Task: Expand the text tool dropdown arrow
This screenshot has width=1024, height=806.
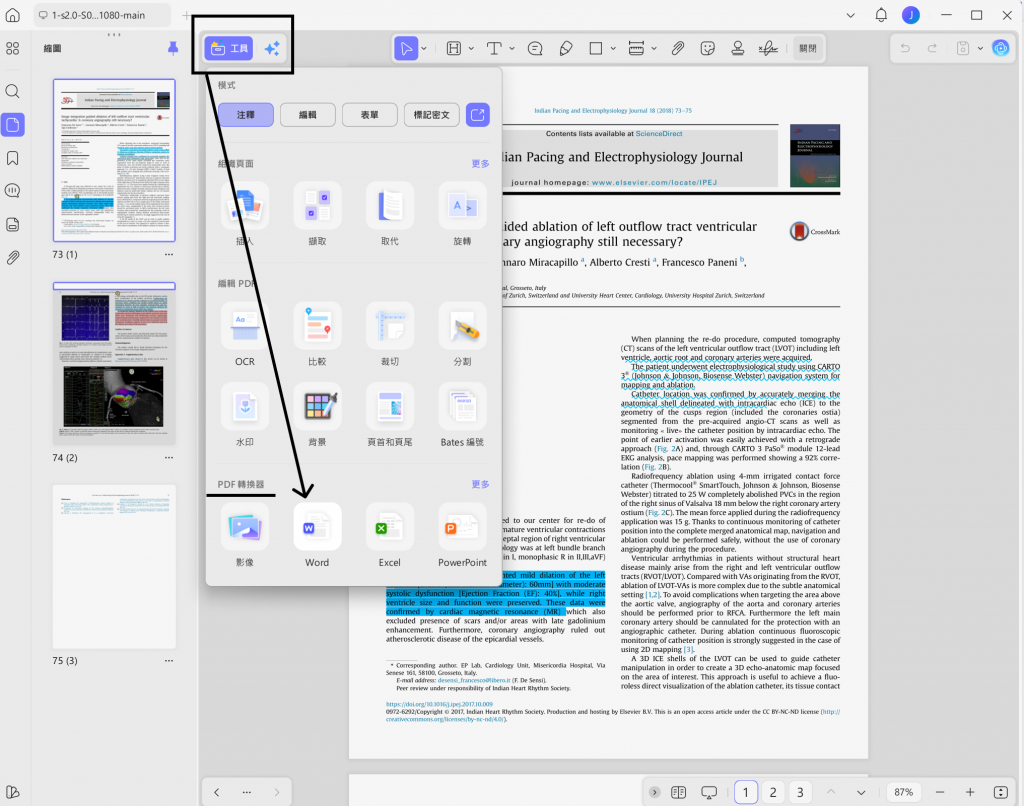Action: pyautogui.click(x=512, y=48)
